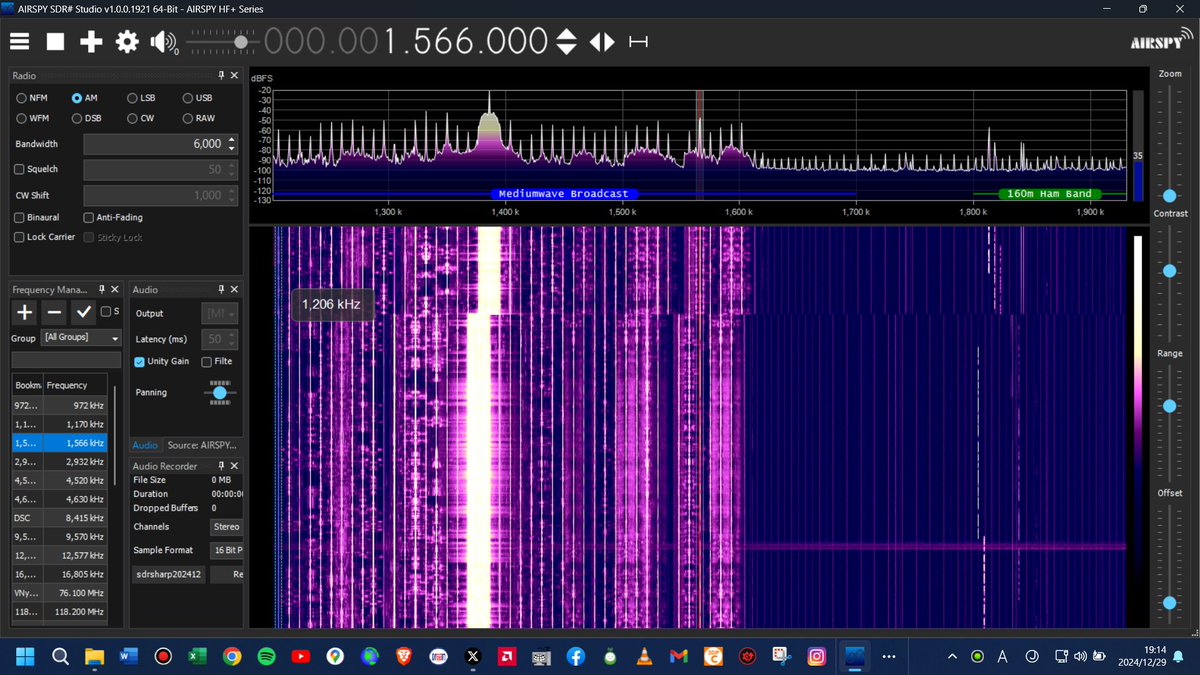Open the [All Groups] dropdown
This screenshot has width=1200, height=675.
point(80,338)
